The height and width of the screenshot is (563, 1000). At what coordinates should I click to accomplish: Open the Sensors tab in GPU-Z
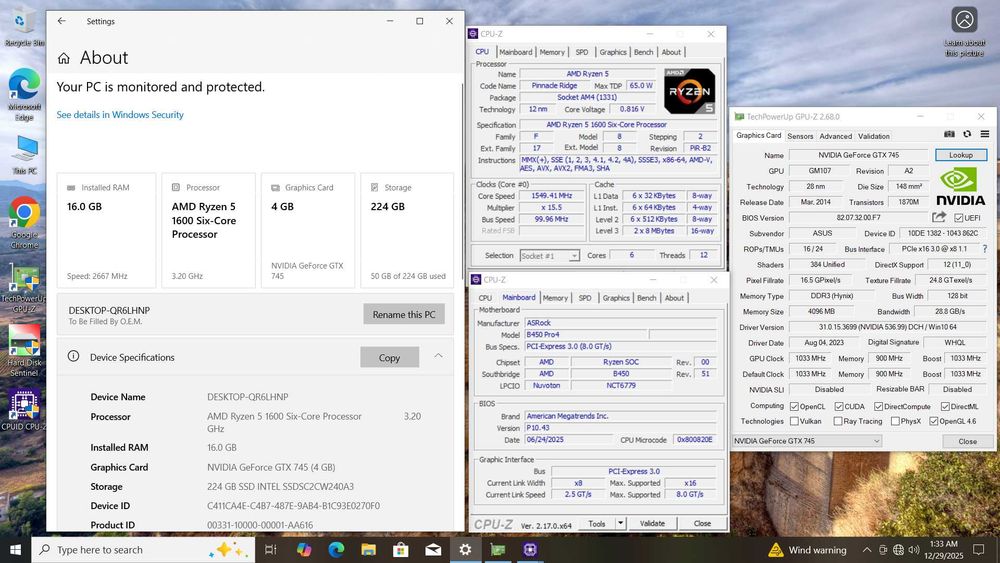tap(800, 136)
